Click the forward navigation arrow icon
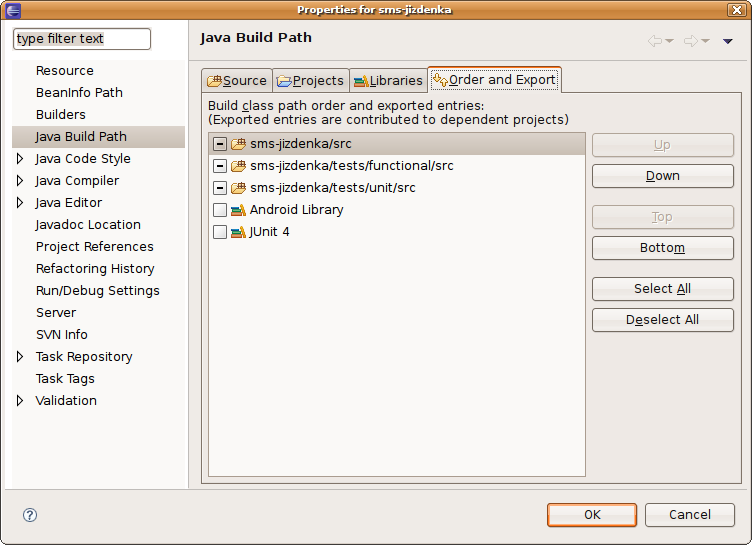This screenshot has height=545, width=752. pos(691,41)
